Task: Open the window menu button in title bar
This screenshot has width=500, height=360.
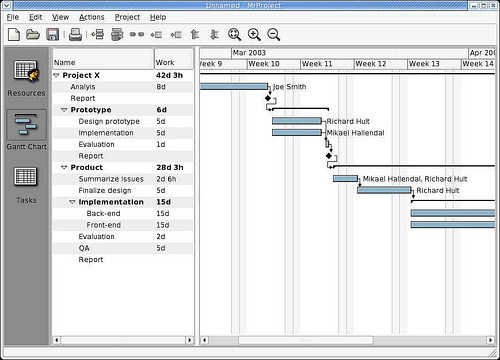Action: click(x=6, y=5)
